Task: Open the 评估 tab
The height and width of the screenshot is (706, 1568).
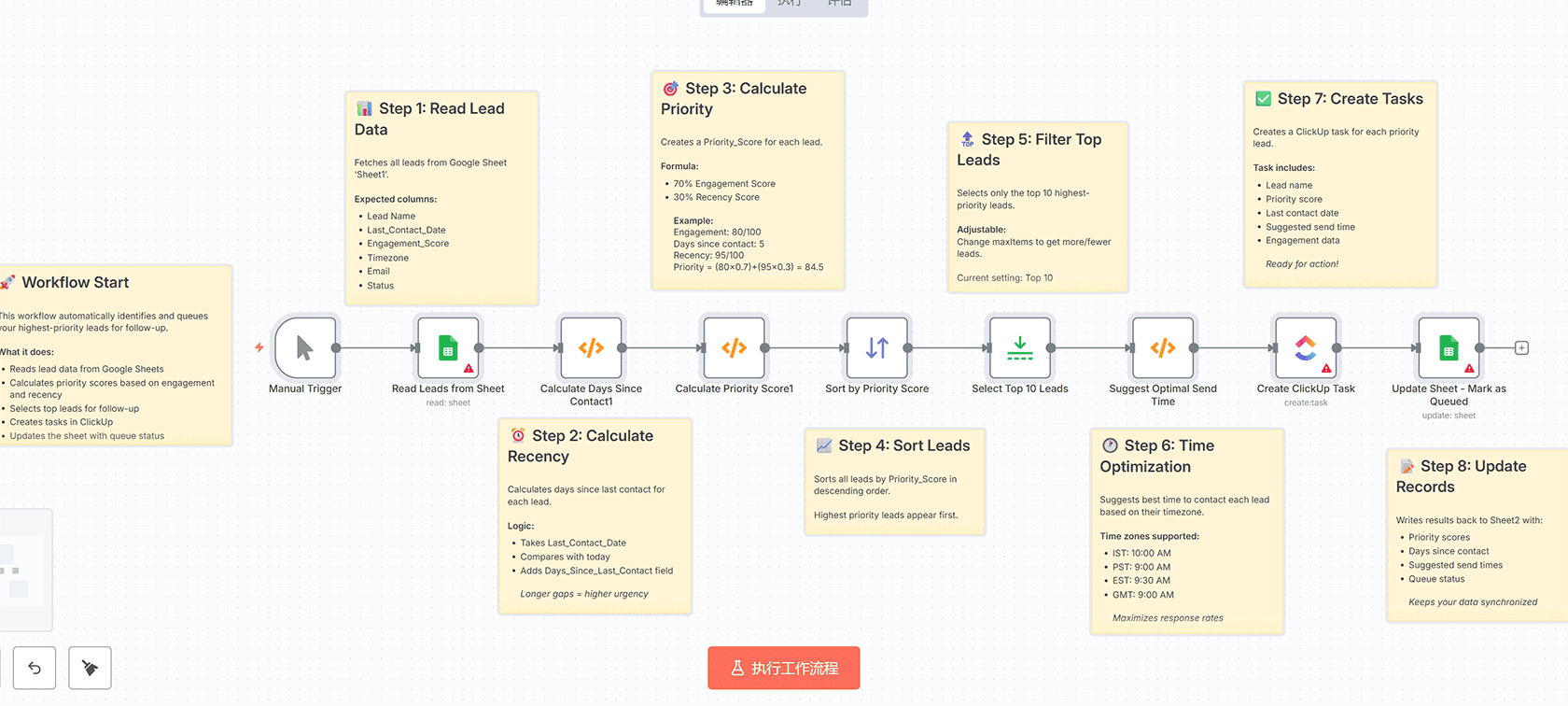Action: pos(839,4)
